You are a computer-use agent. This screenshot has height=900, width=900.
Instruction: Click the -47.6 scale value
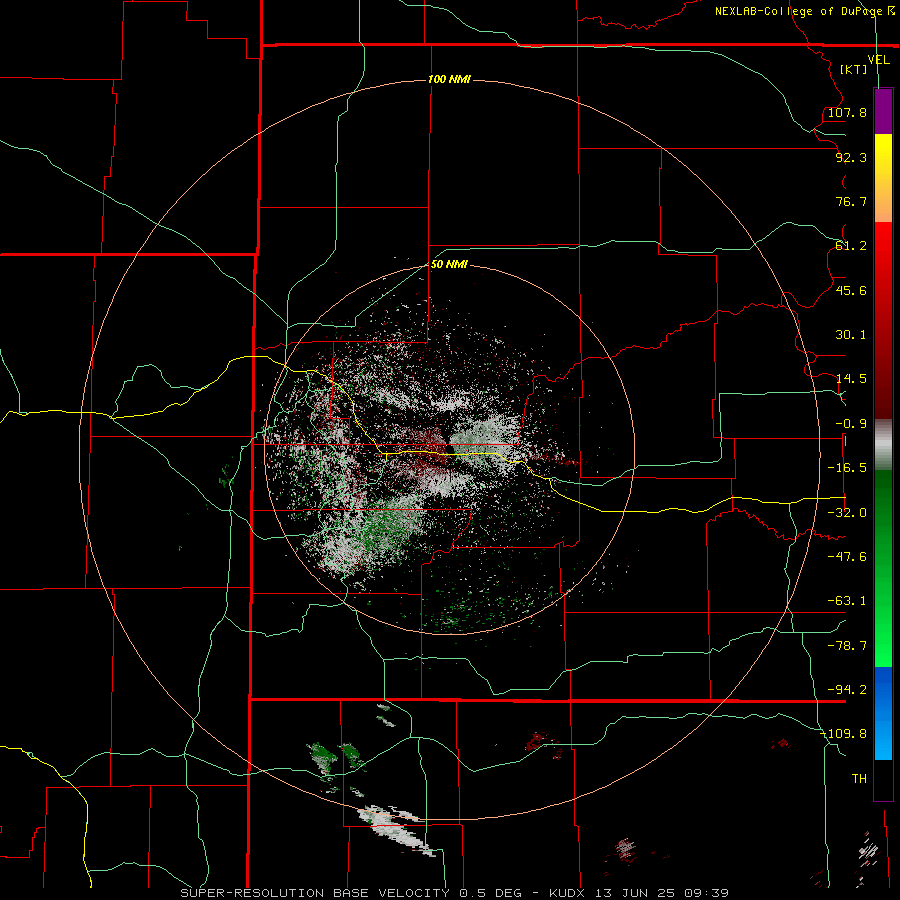tap(847, 557)
